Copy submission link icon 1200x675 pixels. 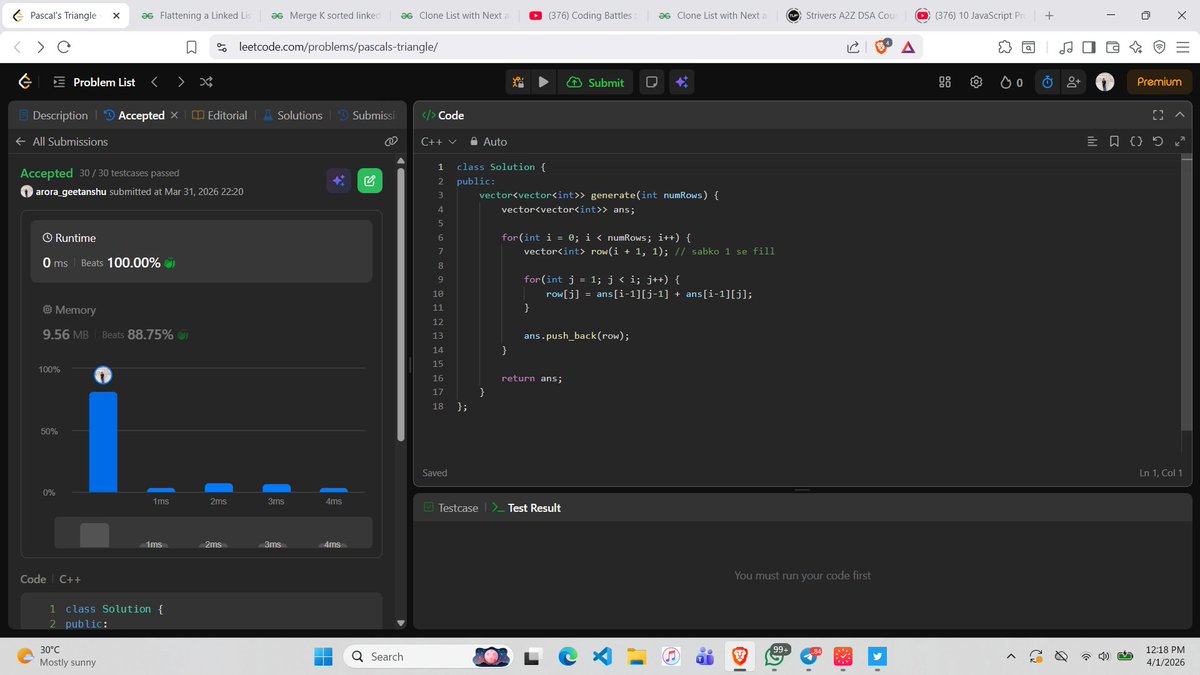[x=392, y=142]
